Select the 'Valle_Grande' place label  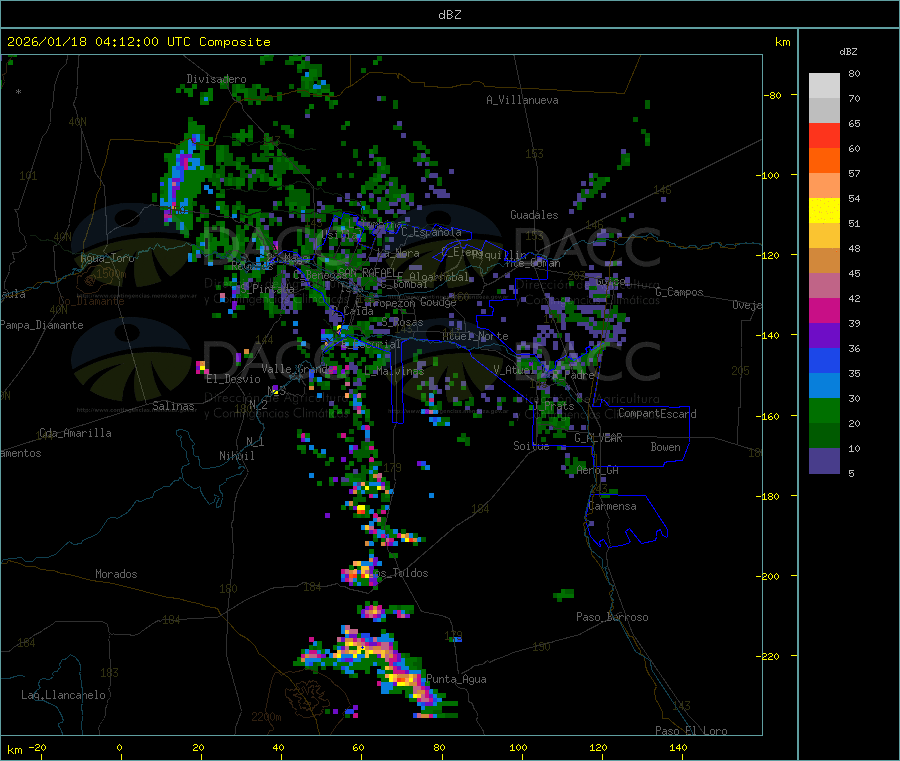coord(298,368)
